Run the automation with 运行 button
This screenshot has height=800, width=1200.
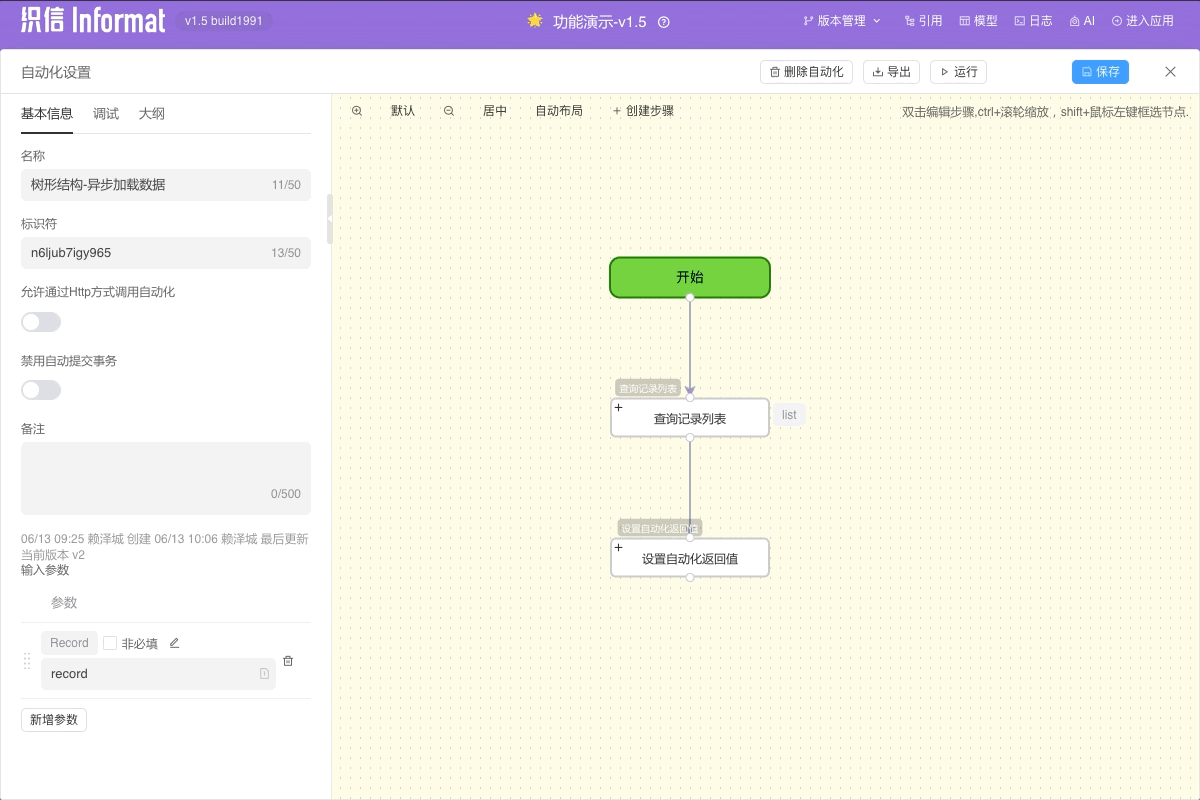point(957,71)
